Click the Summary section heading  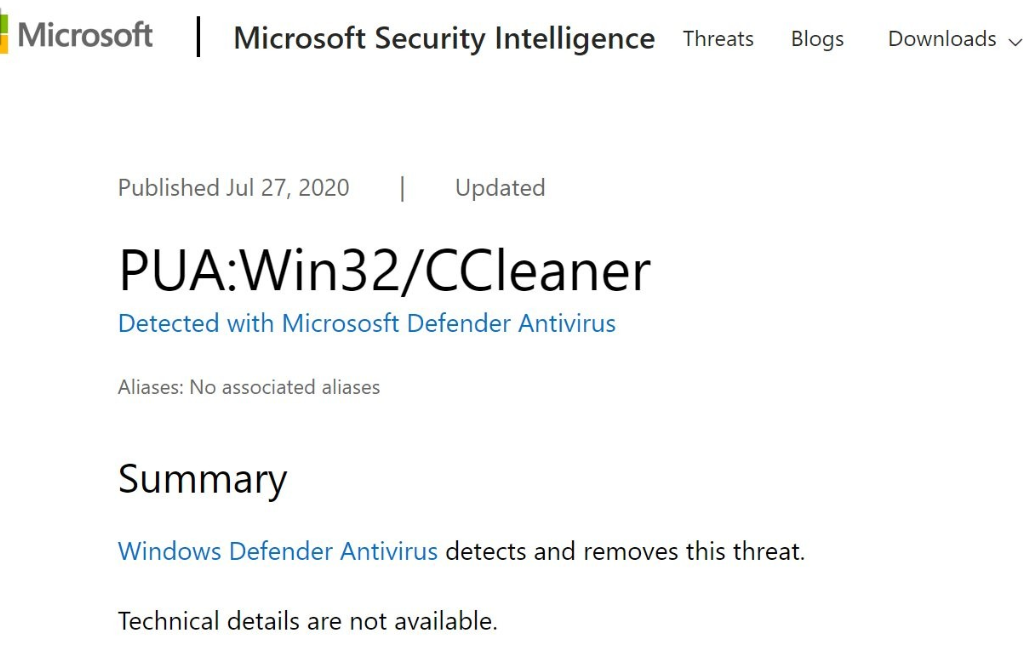202,480
